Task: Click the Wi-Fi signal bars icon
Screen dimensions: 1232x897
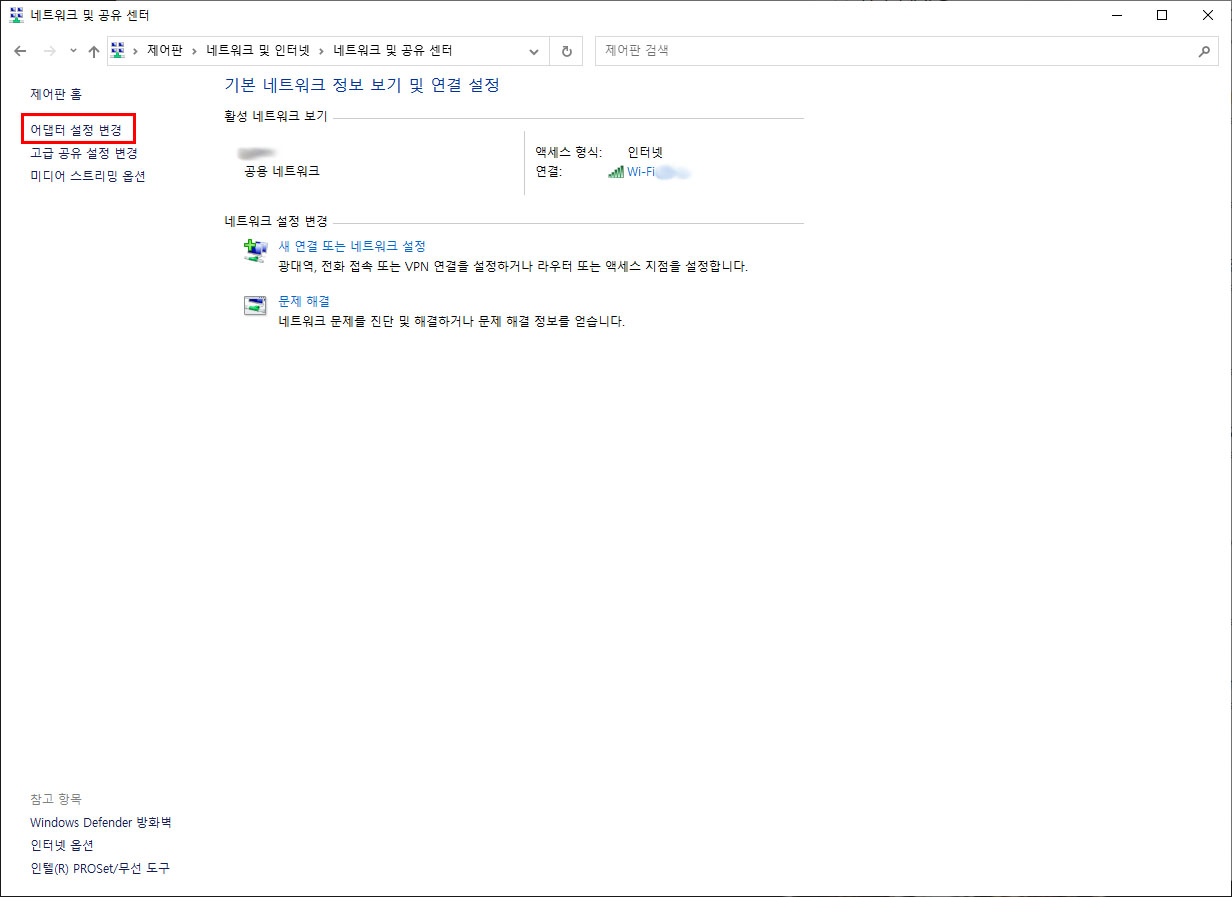Action: coord(615,171)
